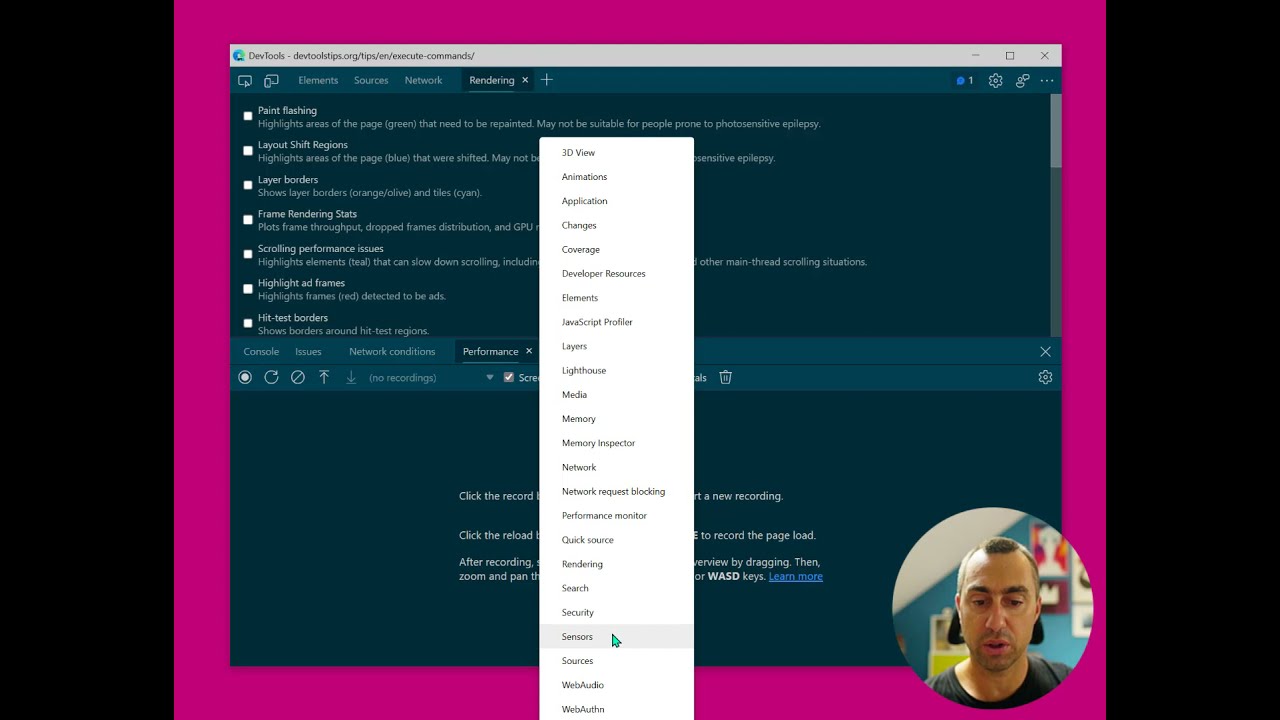The height and width of the screenshot is (720, 1280).
Task: Click save profile down-arrow icon
Action: 351,377
